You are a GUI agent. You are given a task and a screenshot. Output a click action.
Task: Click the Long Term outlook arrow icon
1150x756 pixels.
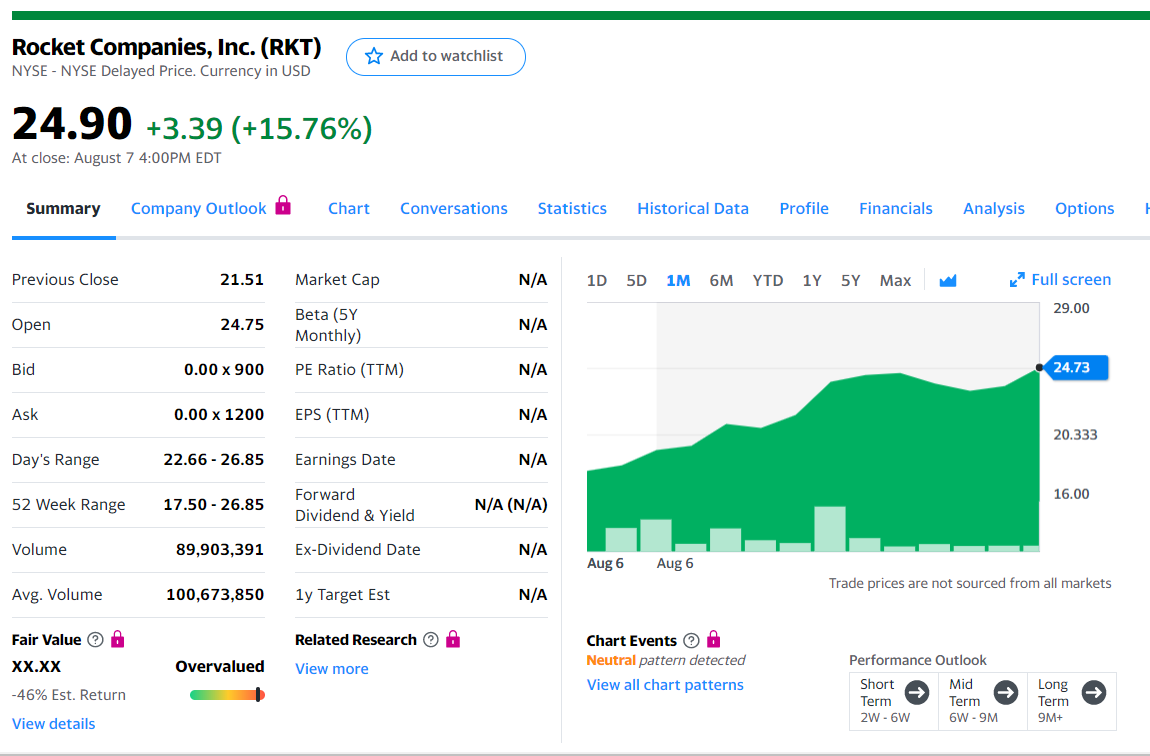(x=1094, y=692)
